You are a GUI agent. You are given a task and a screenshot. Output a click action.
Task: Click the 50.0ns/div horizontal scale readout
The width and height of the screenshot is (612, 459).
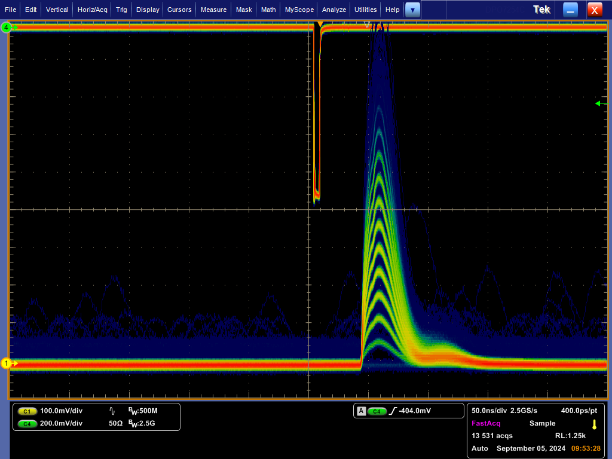coord(490,411)
